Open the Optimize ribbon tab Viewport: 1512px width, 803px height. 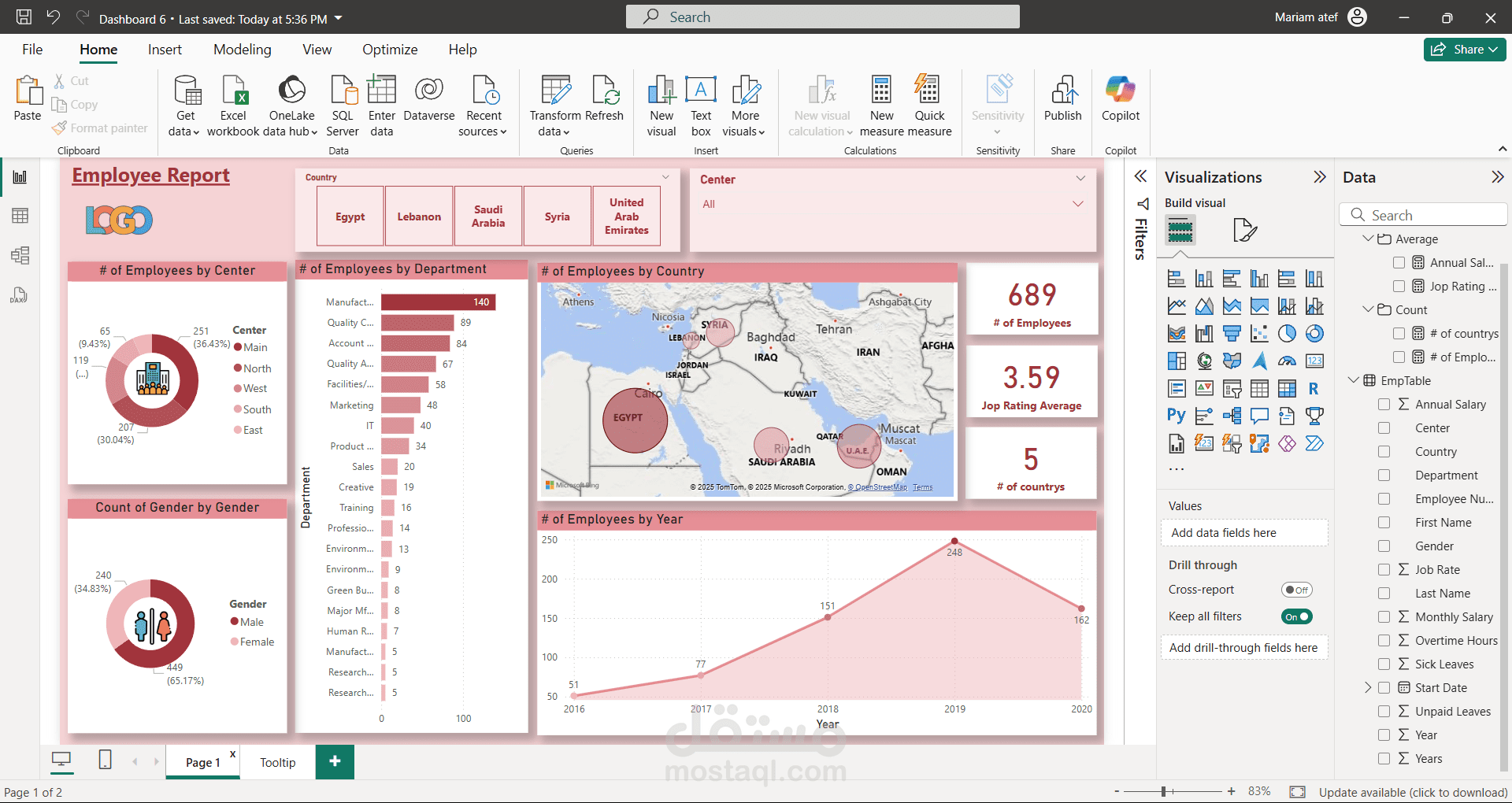[x=390, y=50]
